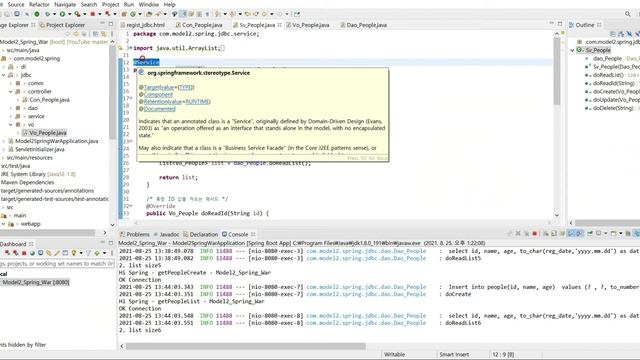The height and width of the screenshot is (360, 640).
Task: Click the Console horizontal scrollbar thumb
Action: [246, 346]
